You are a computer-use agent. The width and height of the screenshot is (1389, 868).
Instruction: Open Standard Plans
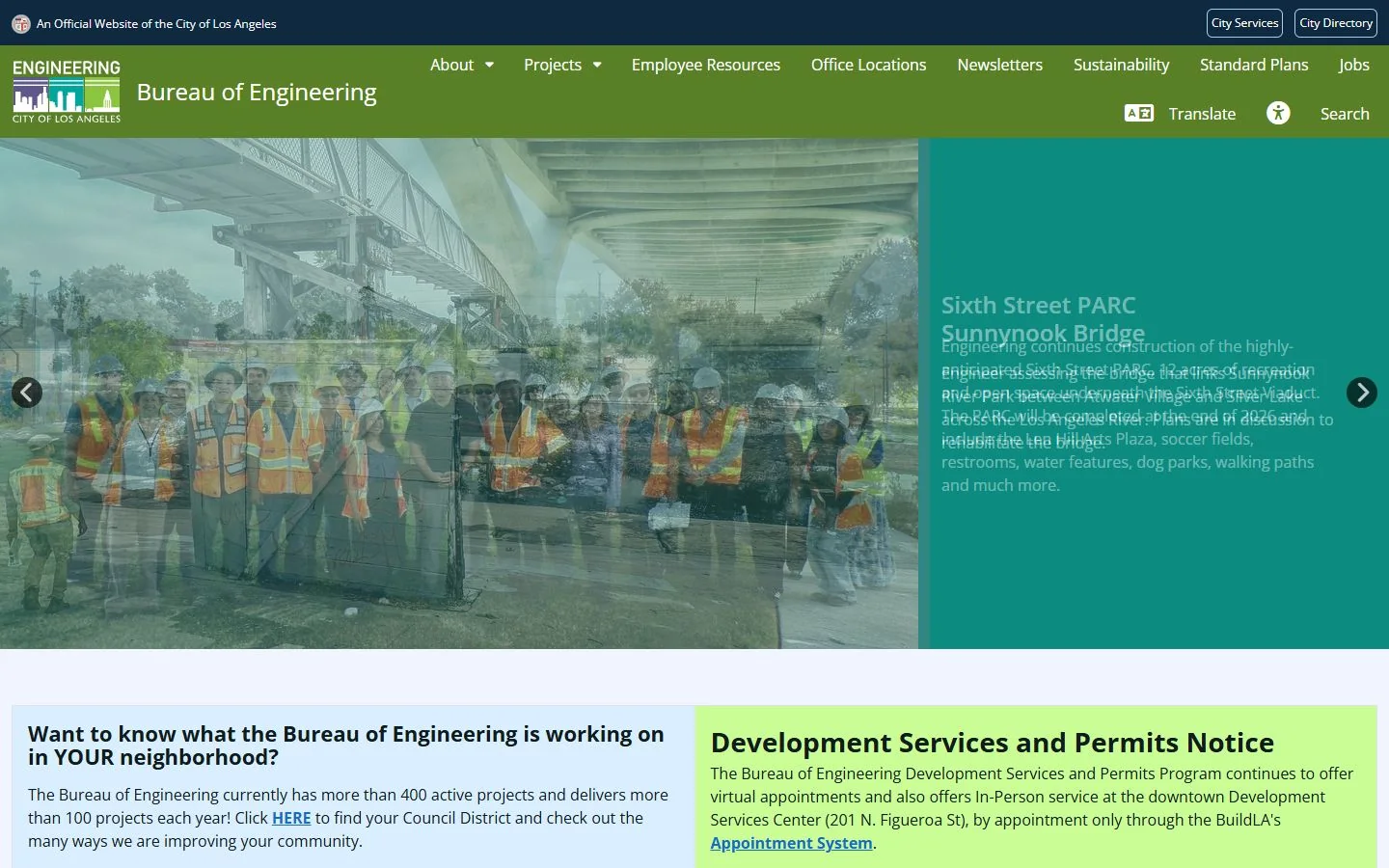point(1254,65)
